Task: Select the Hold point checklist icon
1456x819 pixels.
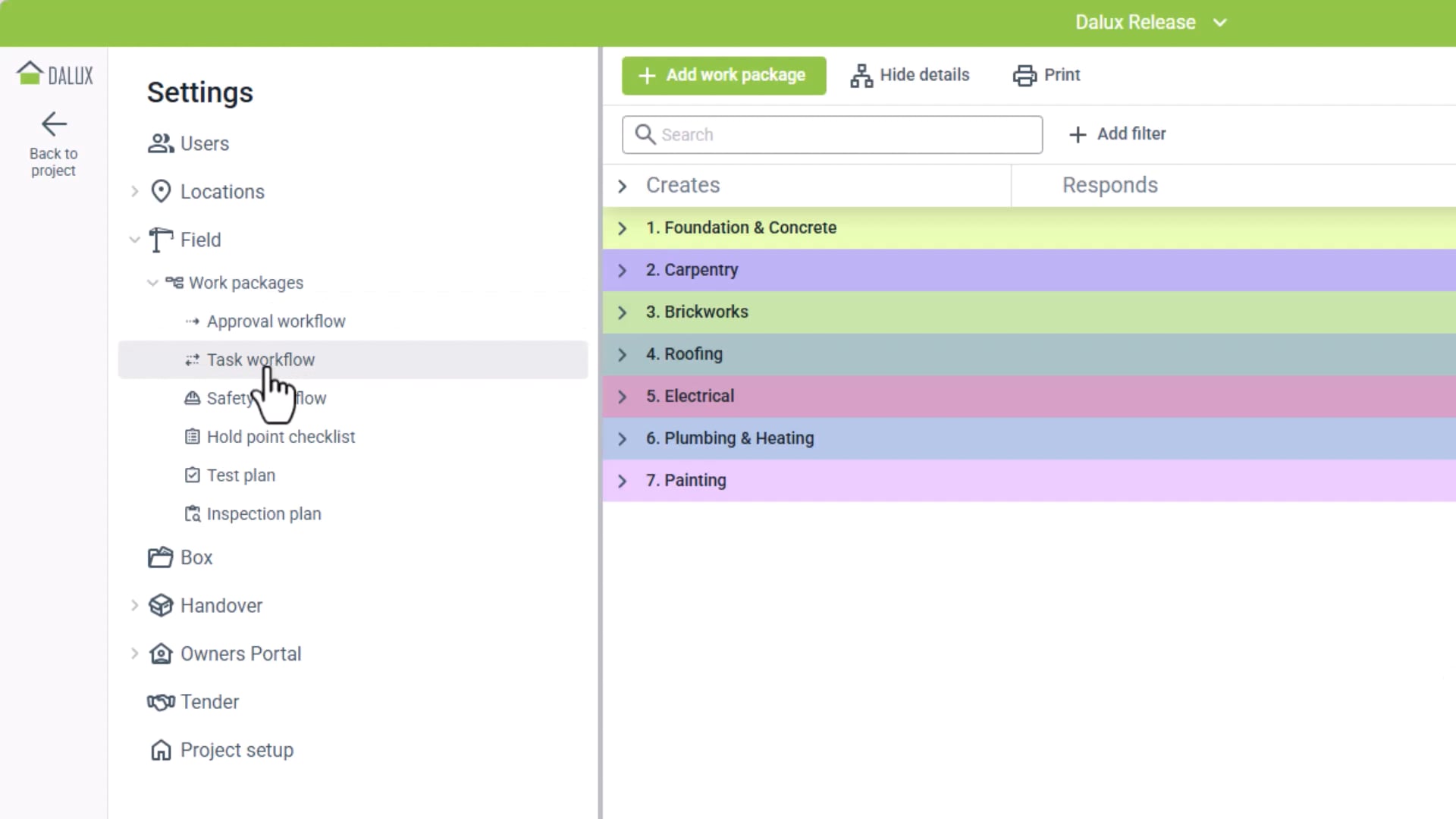Action: (x=192, y=437)
